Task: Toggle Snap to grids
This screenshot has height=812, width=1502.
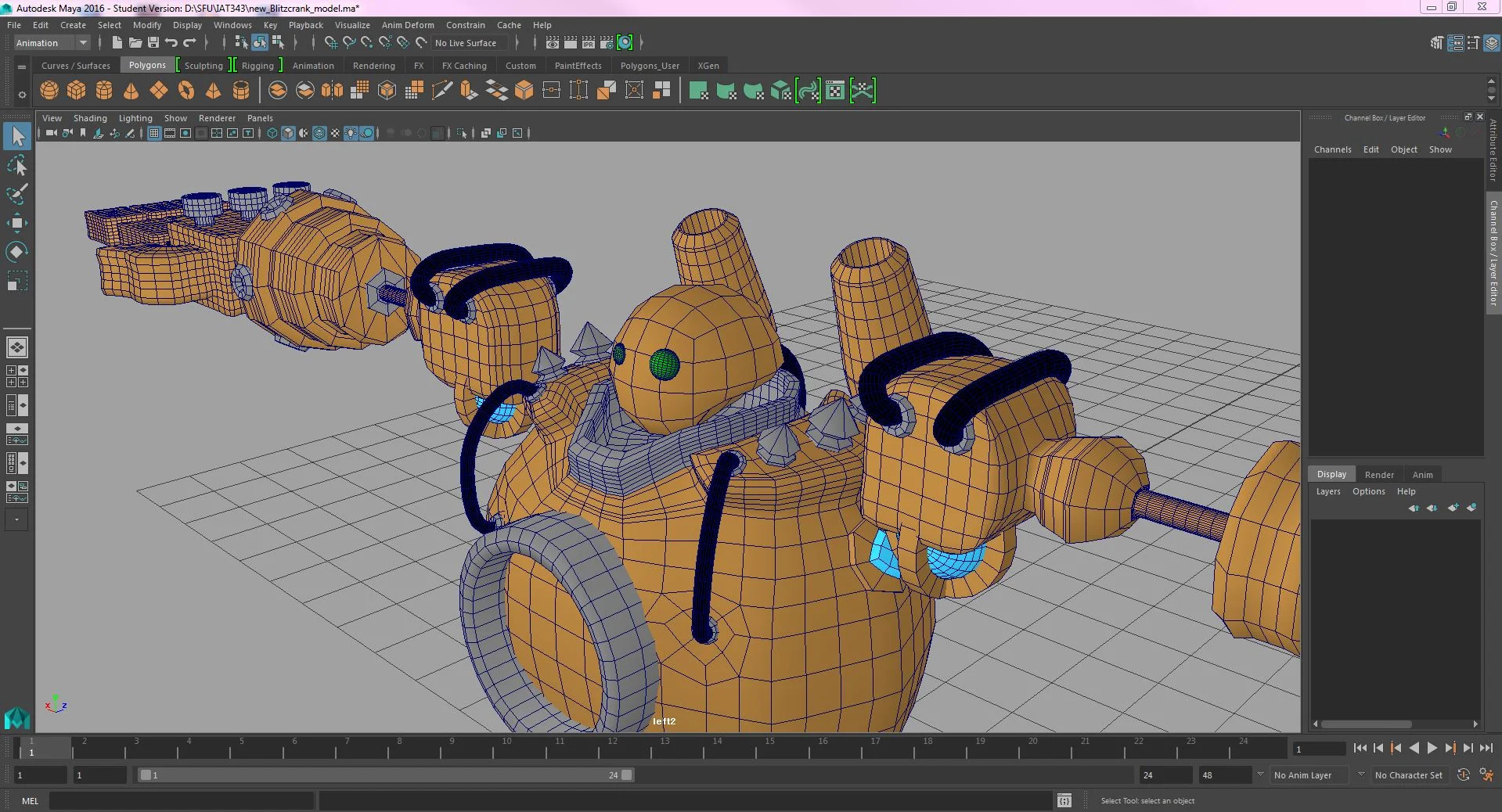Action: coord(330,42)
